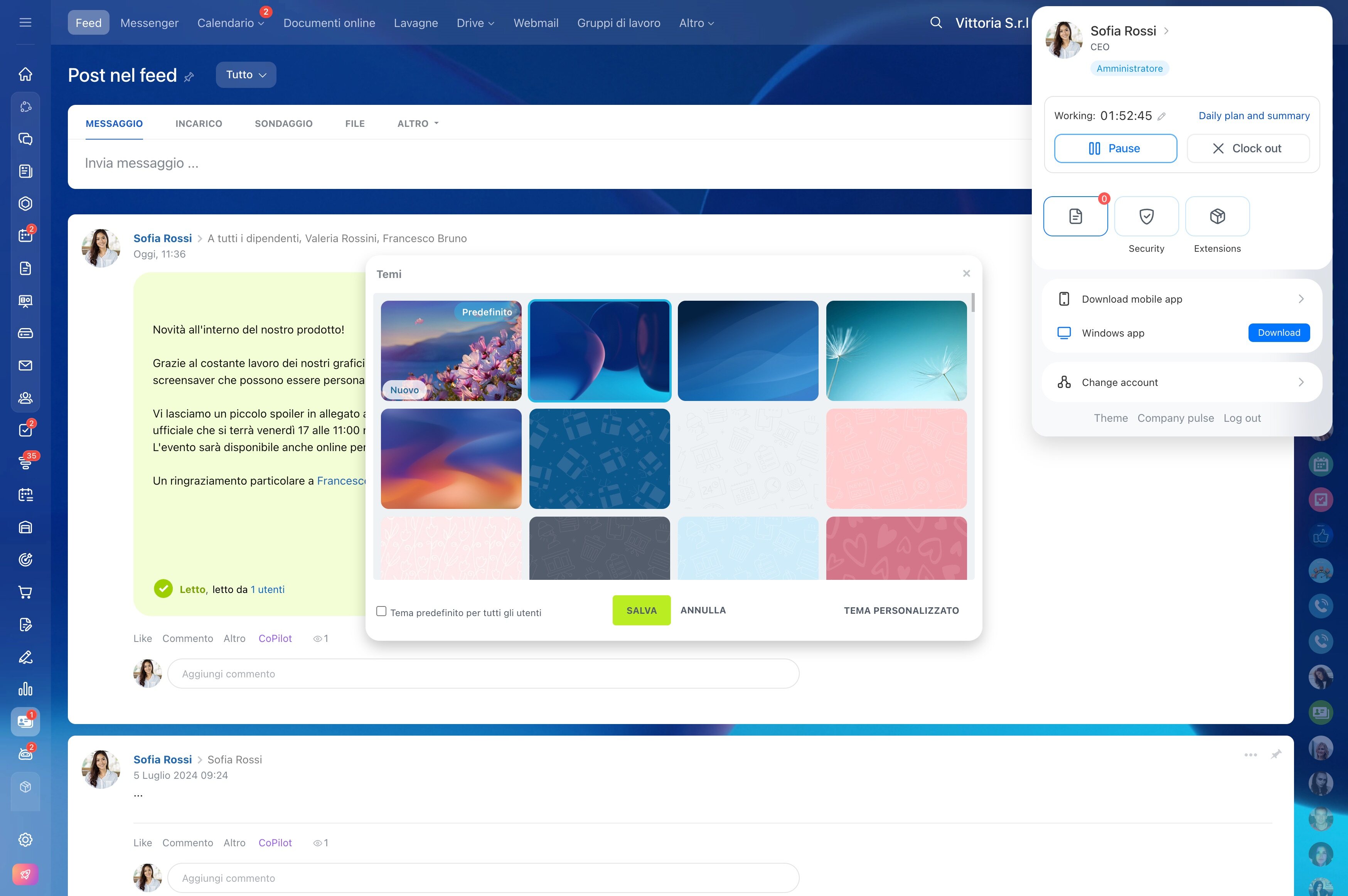
Task: Edit working time with pencil icon
Action: click(x=1161, y=116)
